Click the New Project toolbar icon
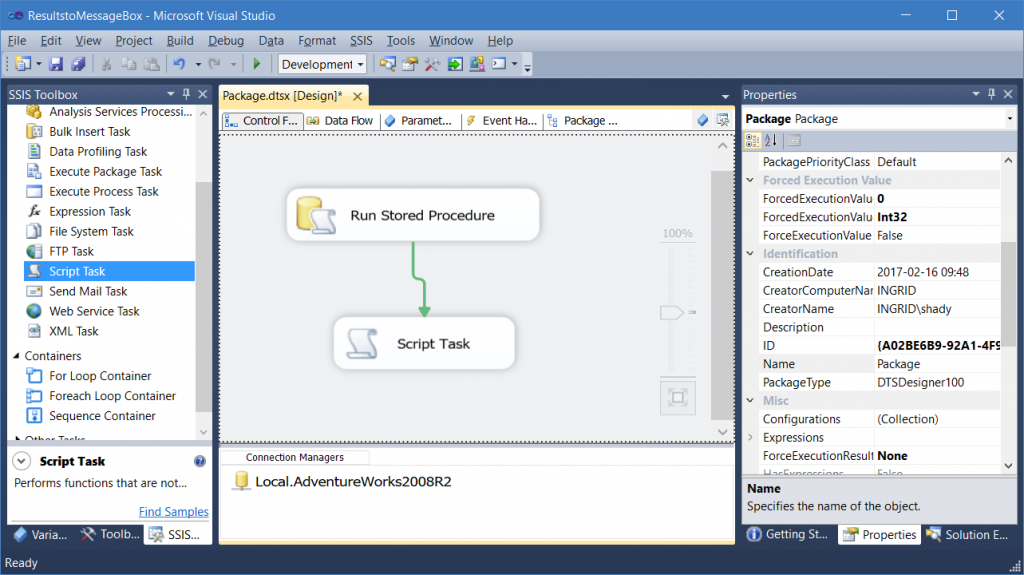The width and height of the screenshot is (1024, 575). (x=23, y=64)
